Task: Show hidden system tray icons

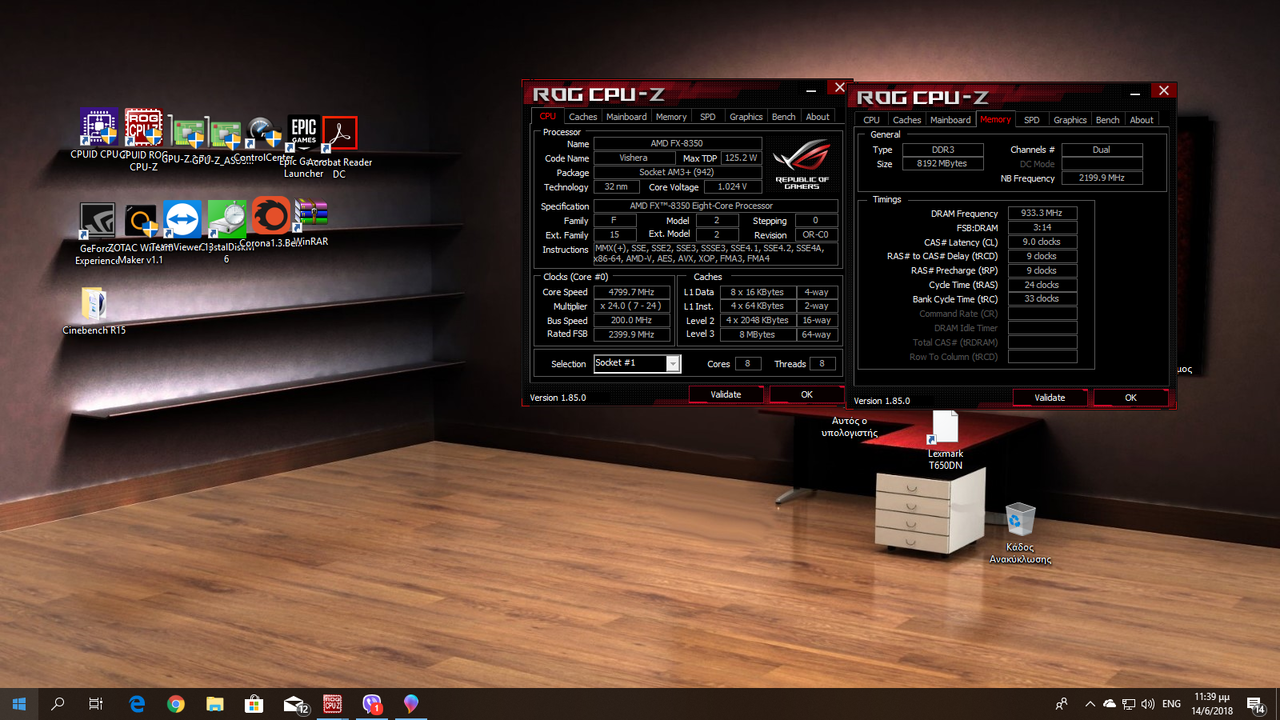Action: tap(1089, 704)
